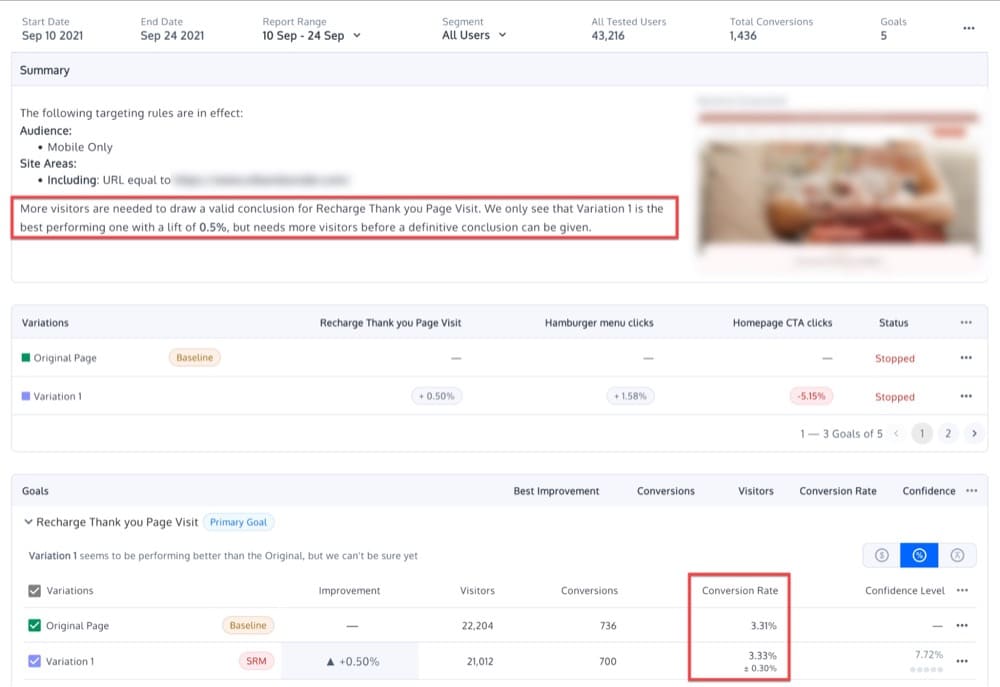Go to goals page 2
This screenshot has width=1000, height=687.
point(948,434)
